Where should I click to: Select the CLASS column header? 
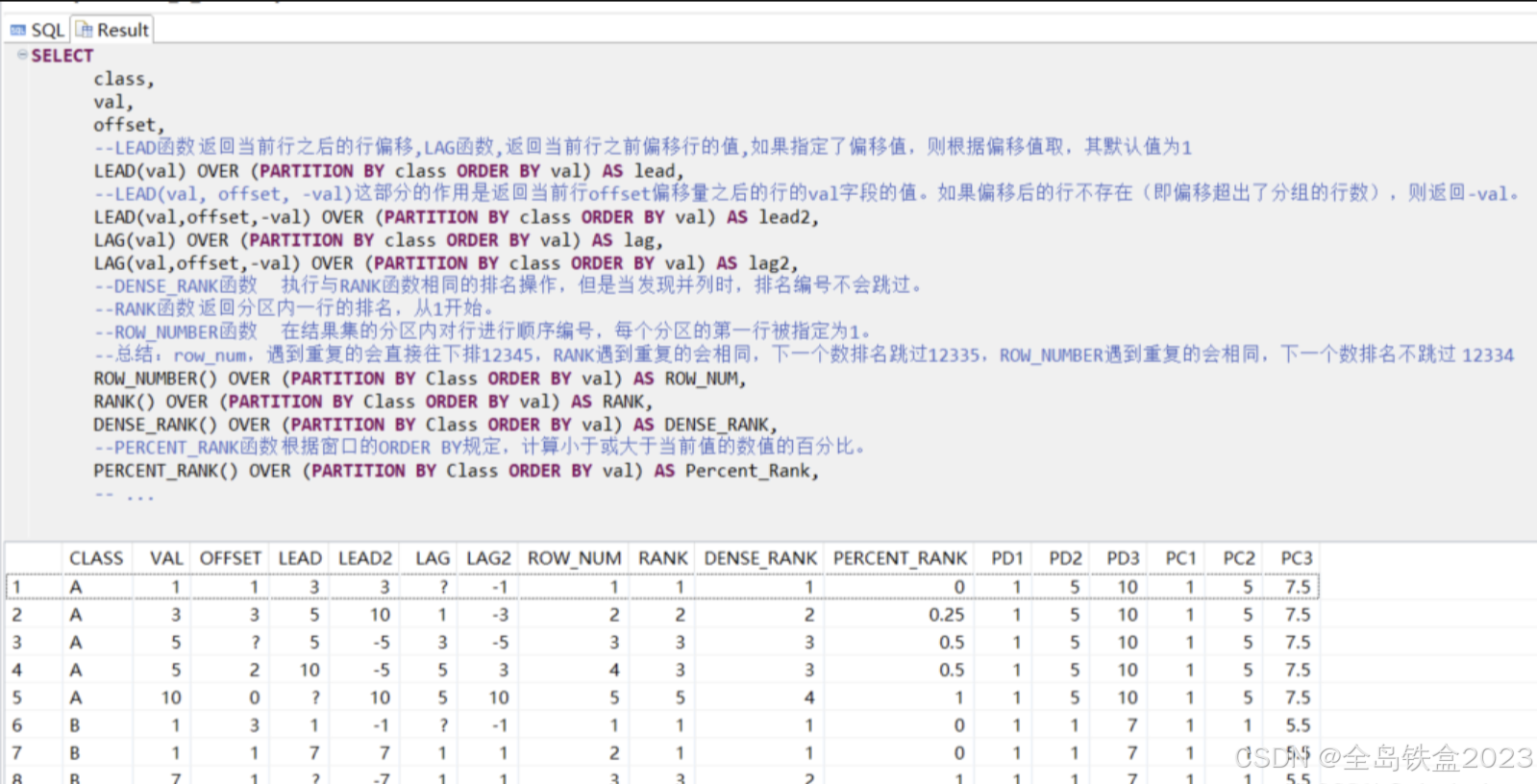(x=96, y=558)
